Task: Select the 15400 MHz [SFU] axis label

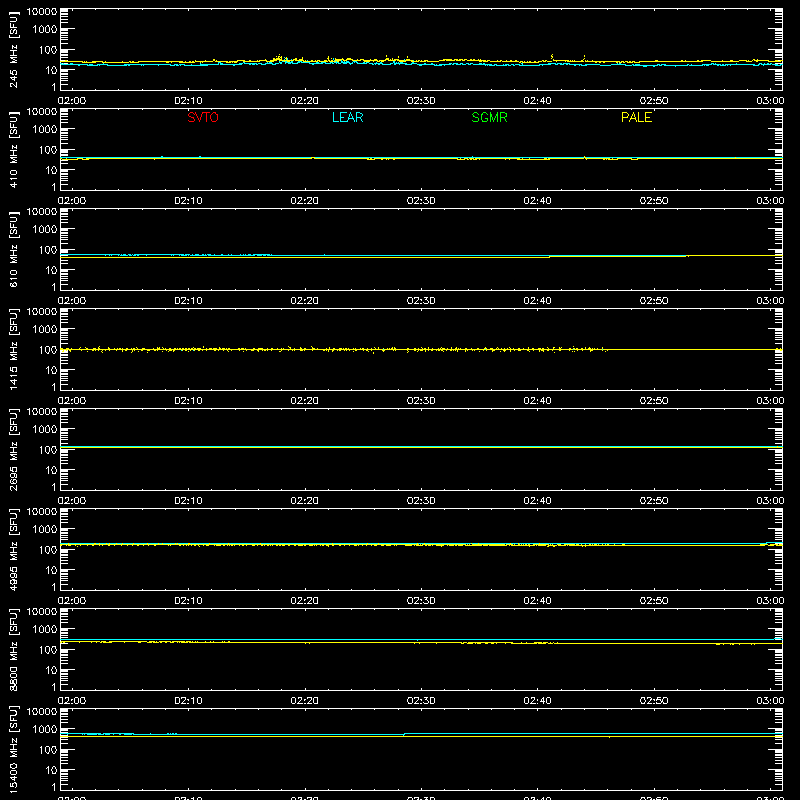Action: (x=13, y=749)
